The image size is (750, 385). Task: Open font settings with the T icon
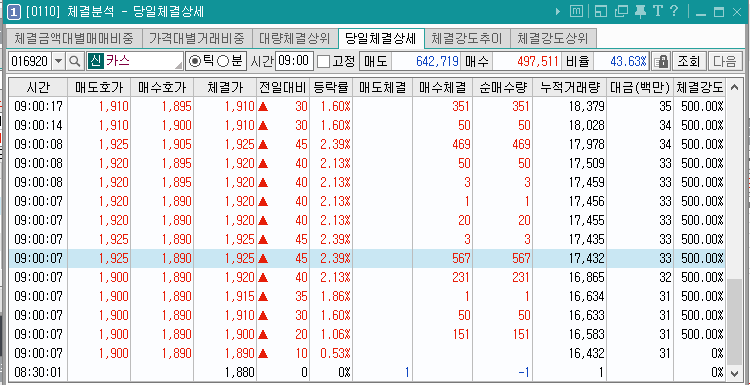coord(658,12)
